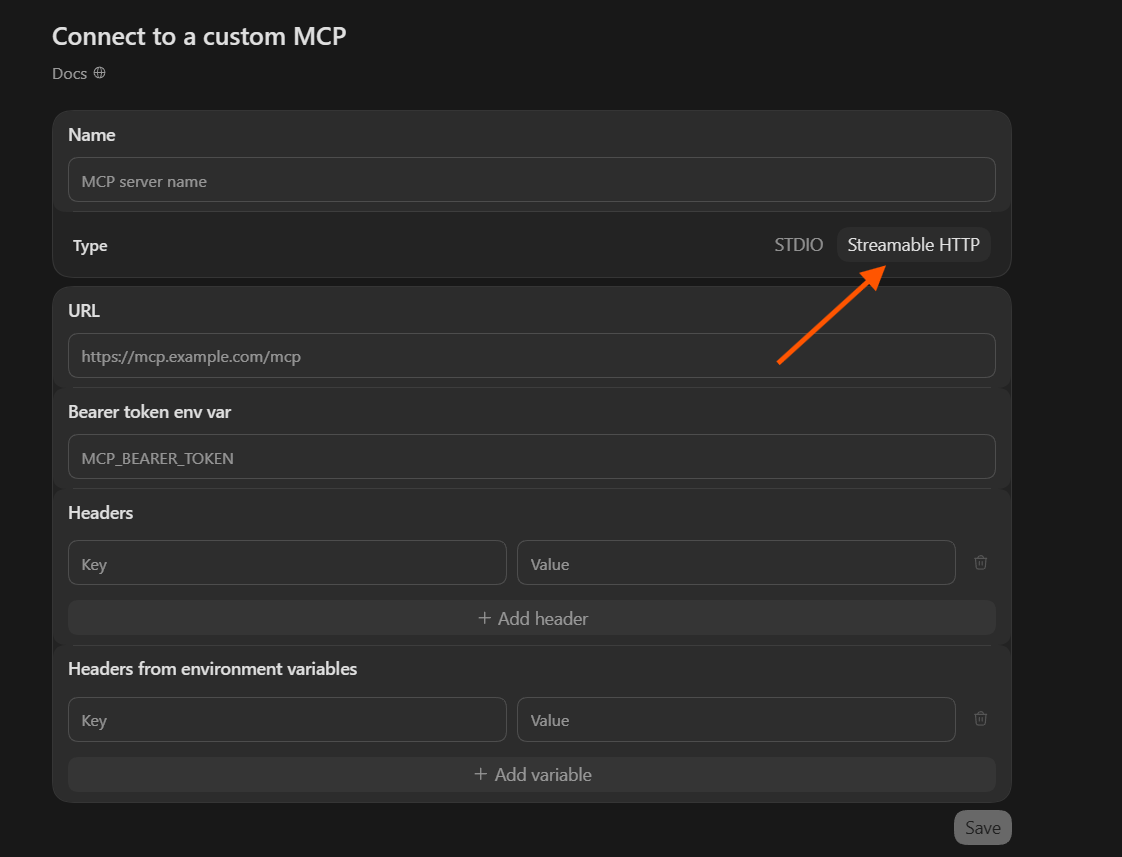The width and height of the screenshot is (1122, 857).
Task: Click the Add header button
Action: (x=532, y=618)
